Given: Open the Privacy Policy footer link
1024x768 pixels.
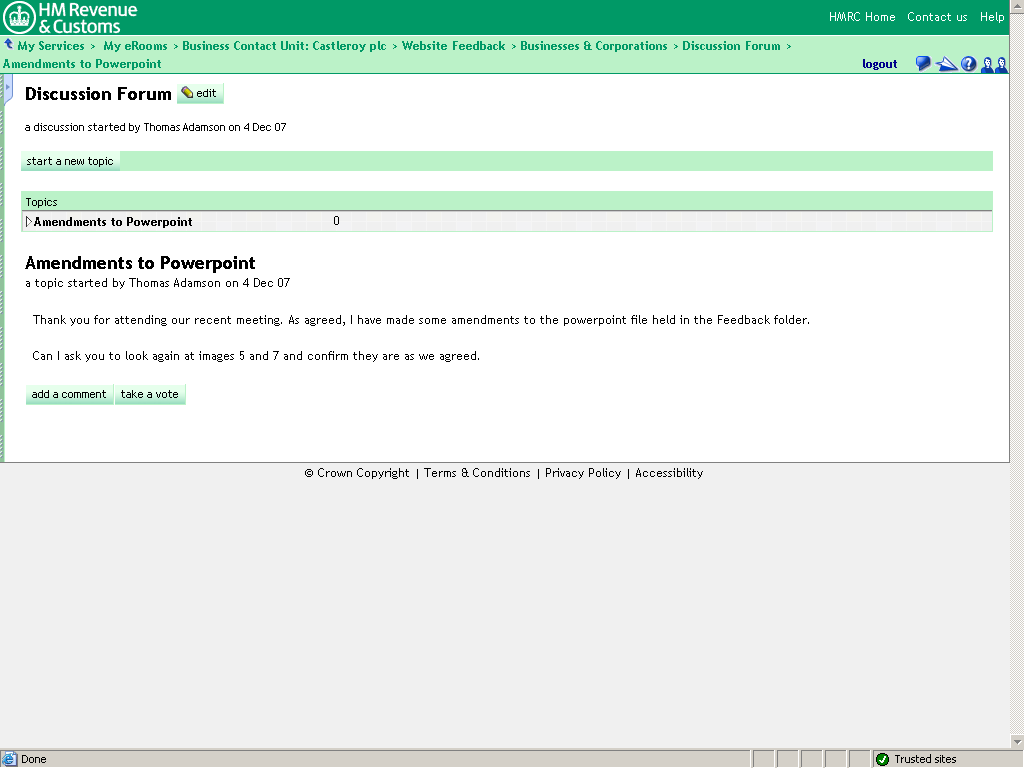Looking at the screenshot, I should click(x=582, y=473).
